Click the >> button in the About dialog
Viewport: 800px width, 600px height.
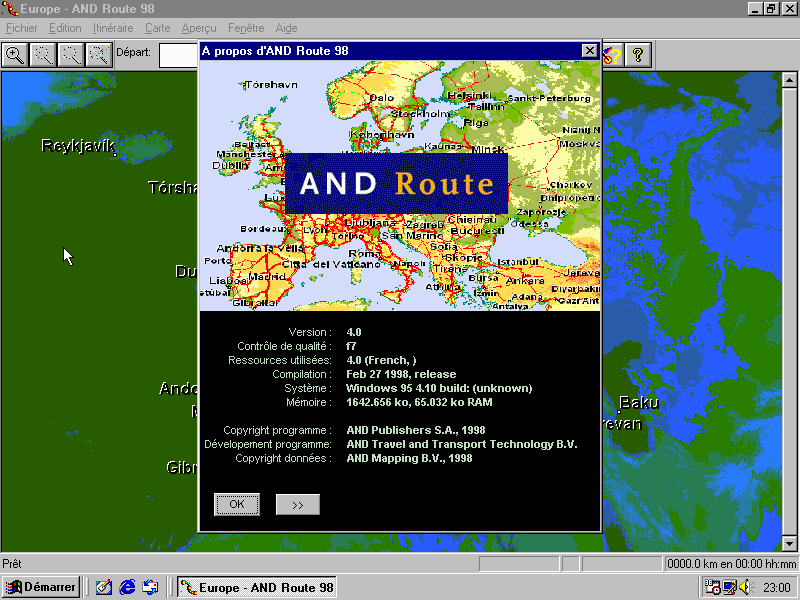[298, 505]
